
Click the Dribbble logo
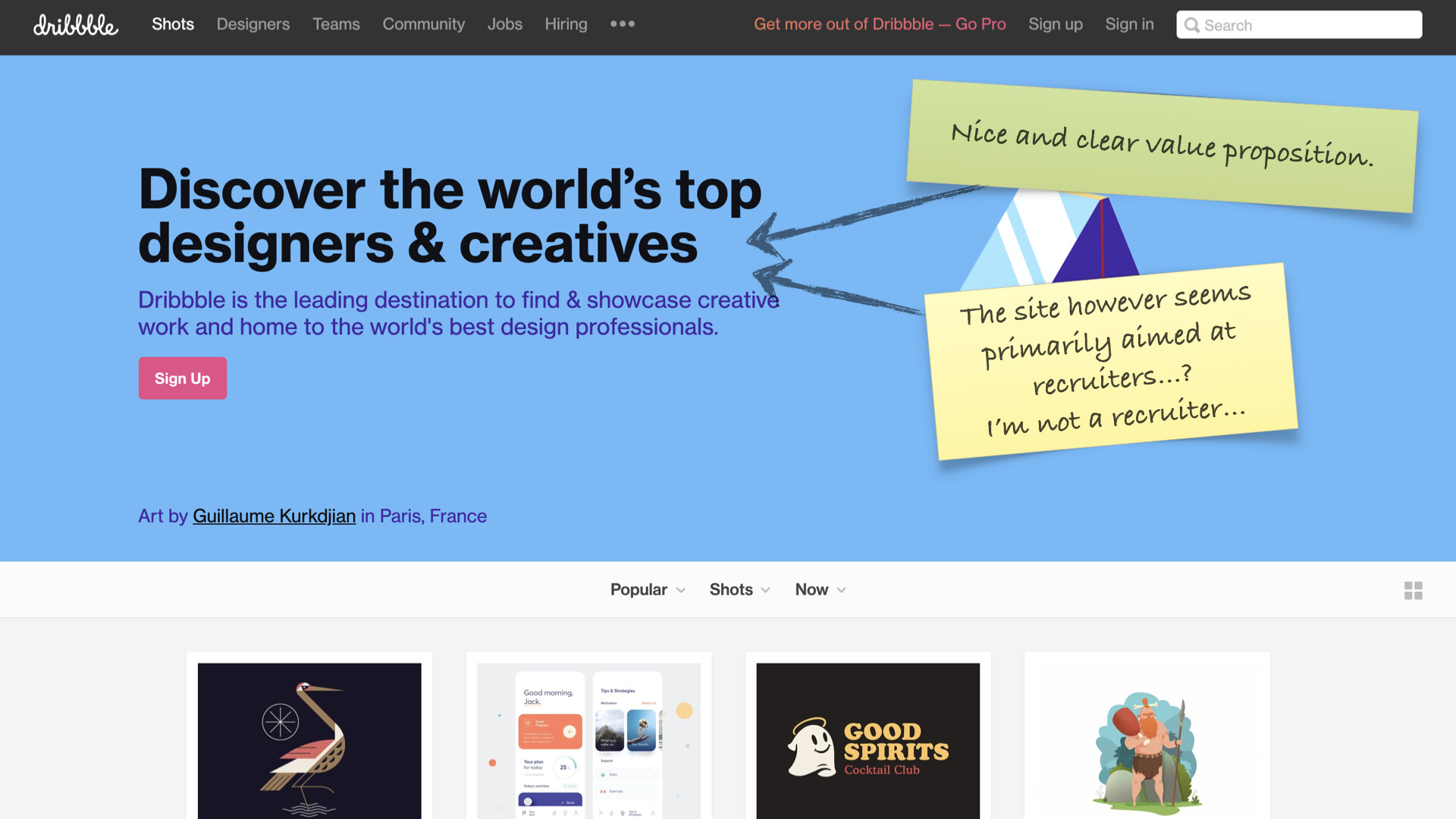76,24
